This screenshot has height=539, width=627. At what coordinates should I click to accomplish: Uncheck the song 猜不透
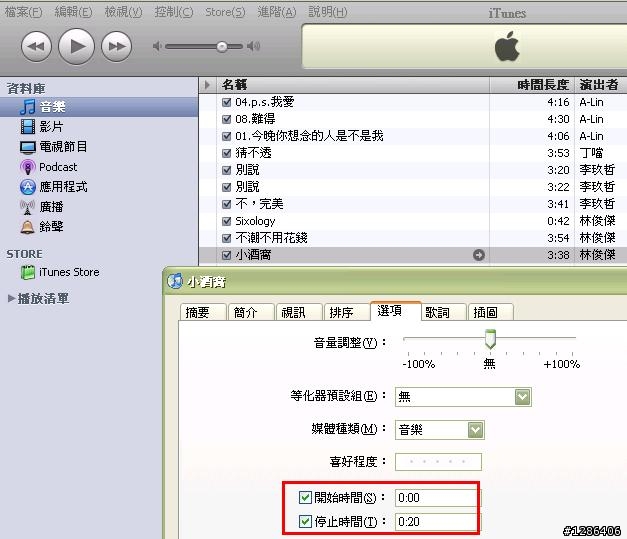tap(226, 153)
